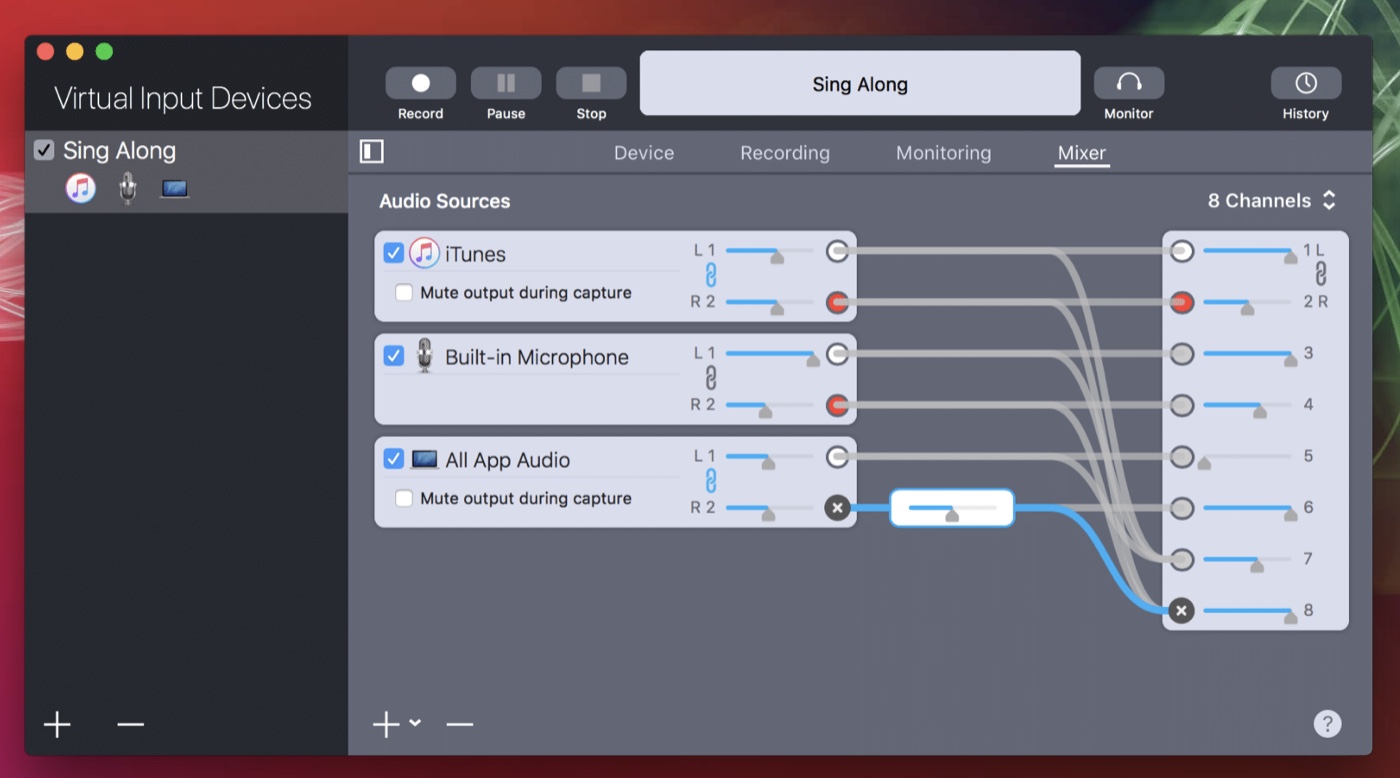Switch to the Monitoring tab

click(x=943, y=153)
